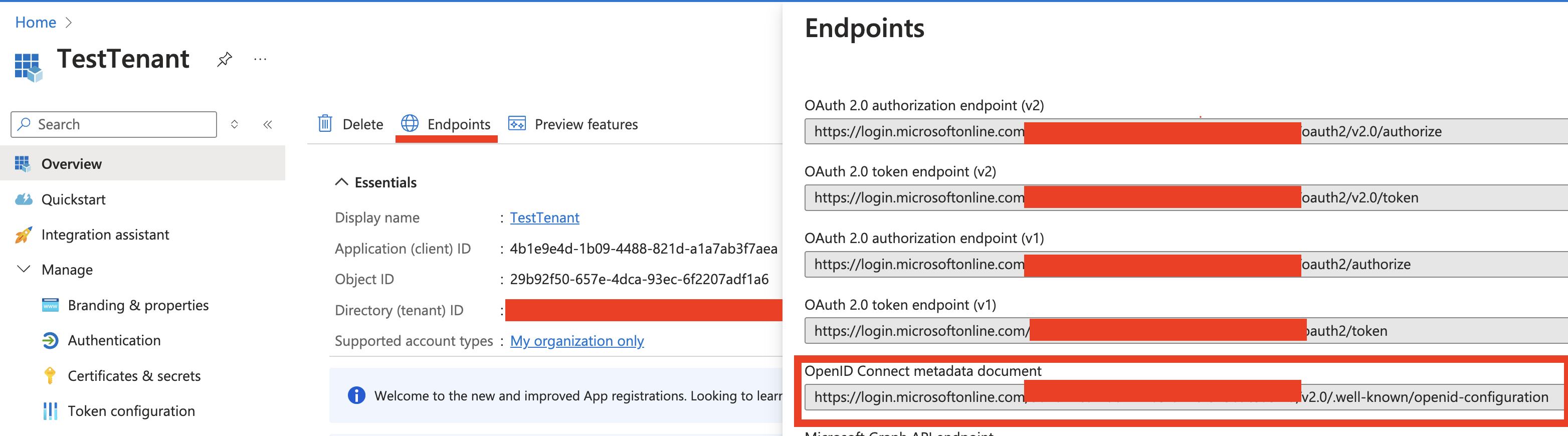
Task: Click the blue info icon in banner
Action: click(356, 395)
